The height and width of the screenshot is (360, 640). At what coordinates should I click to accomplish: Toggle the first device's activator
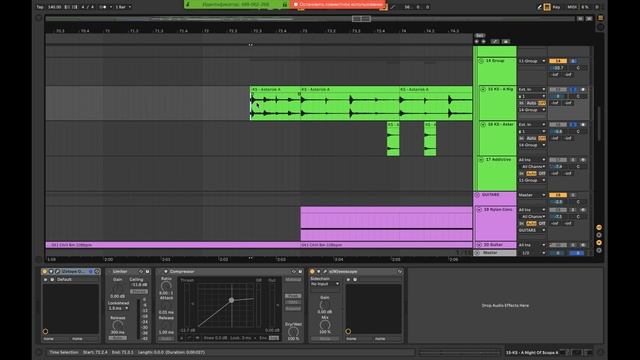pos(44,271)
